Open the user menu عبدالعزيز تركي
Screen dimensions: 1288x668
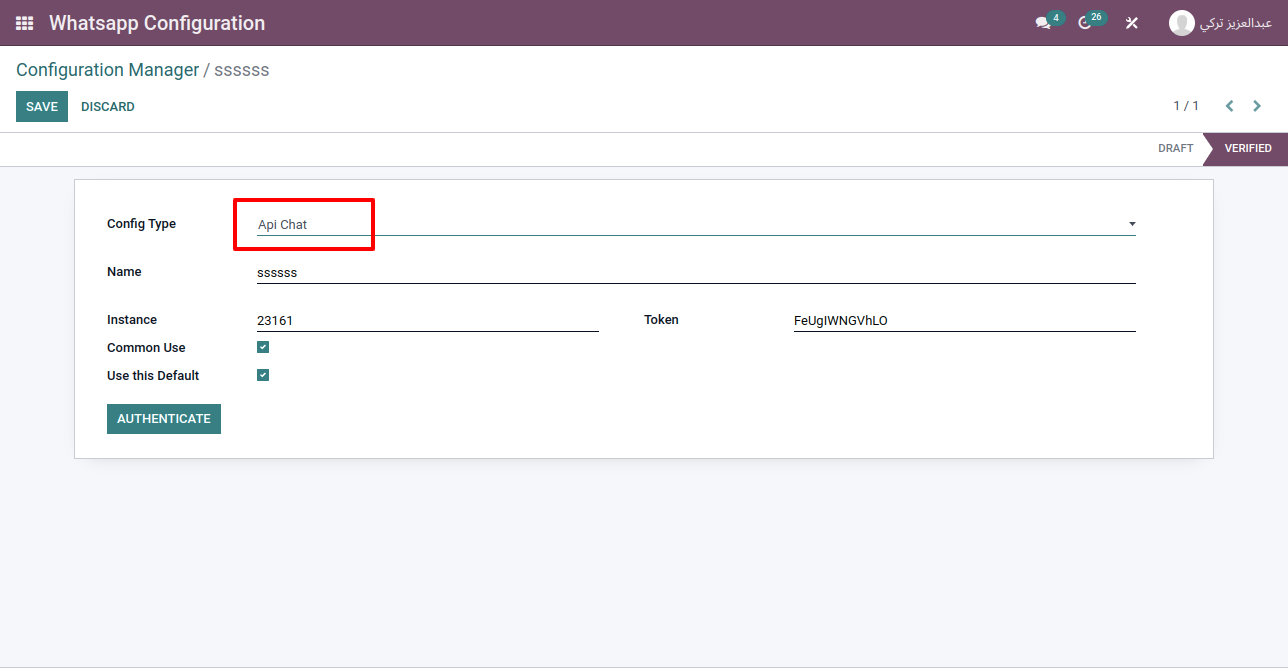click(x=1221, y=22)
